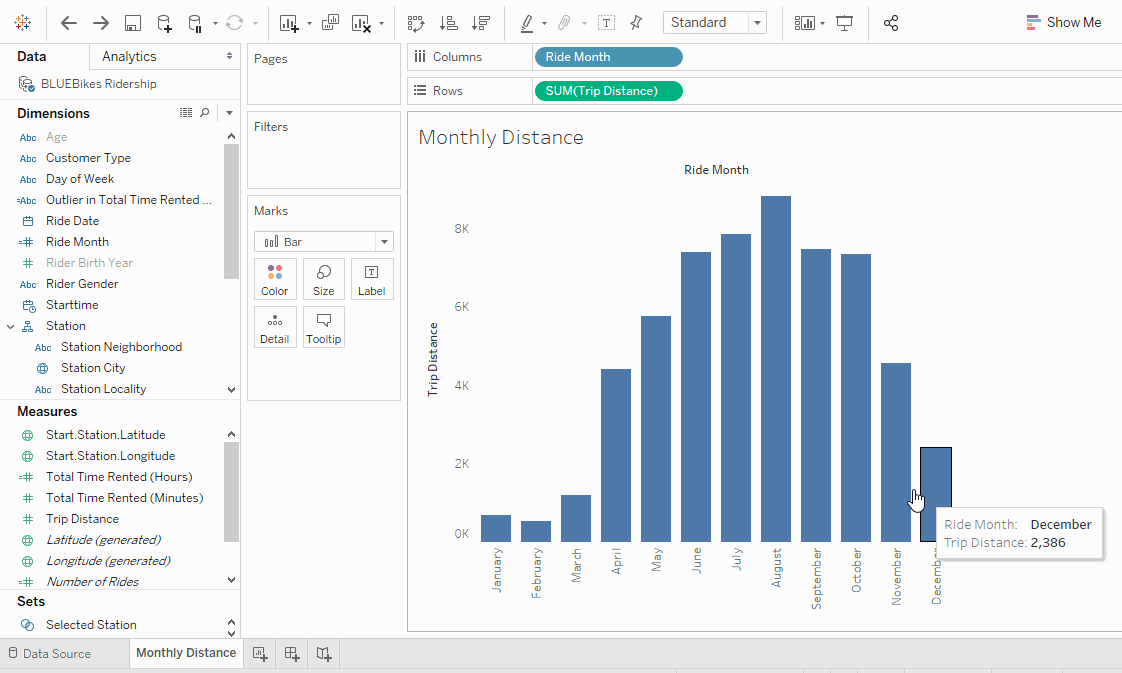Open the Data Source tab
1122x673 pixels.
tap(49, 653)
